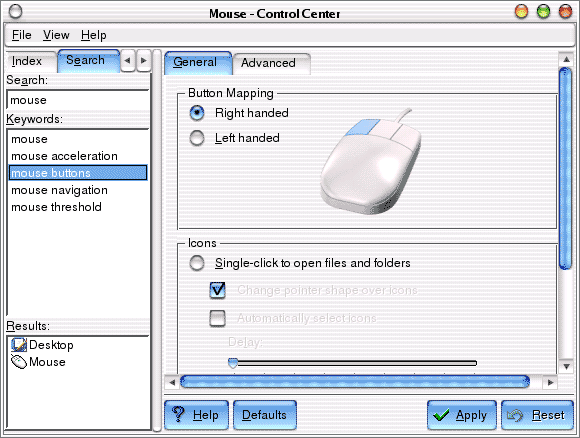Screen dimensions: 580x438
Task: Toggle Change pointer shape over icons checkbox
Action: coord(218,290)
